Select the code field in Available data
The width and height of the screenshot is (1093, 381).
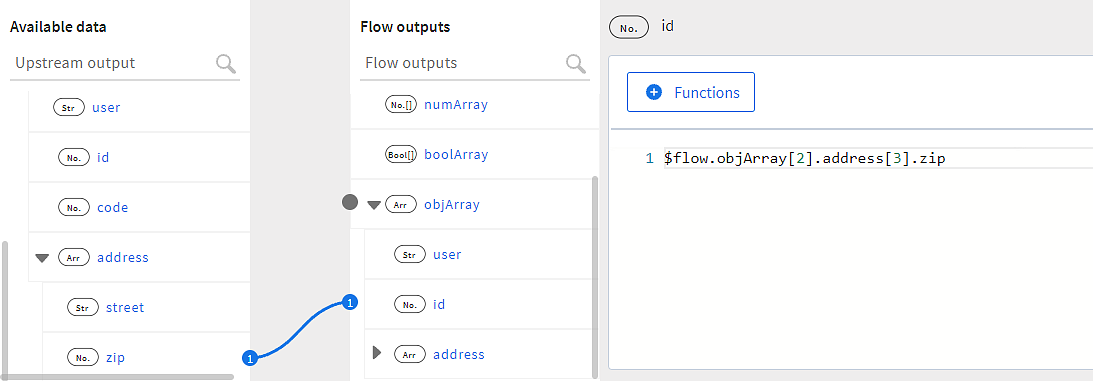coord(112,208)
